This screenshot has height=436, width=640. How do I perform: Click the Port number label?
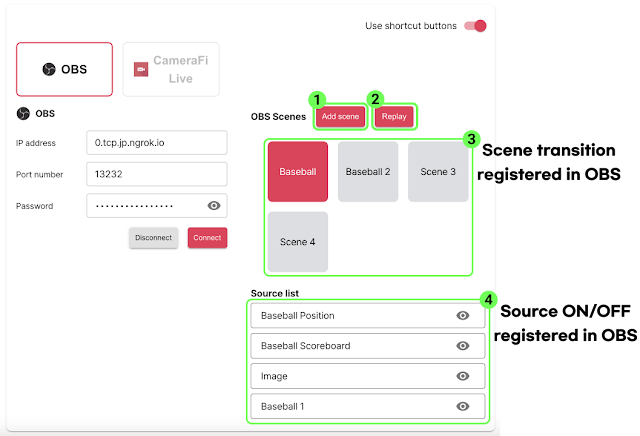coord(40,174)
